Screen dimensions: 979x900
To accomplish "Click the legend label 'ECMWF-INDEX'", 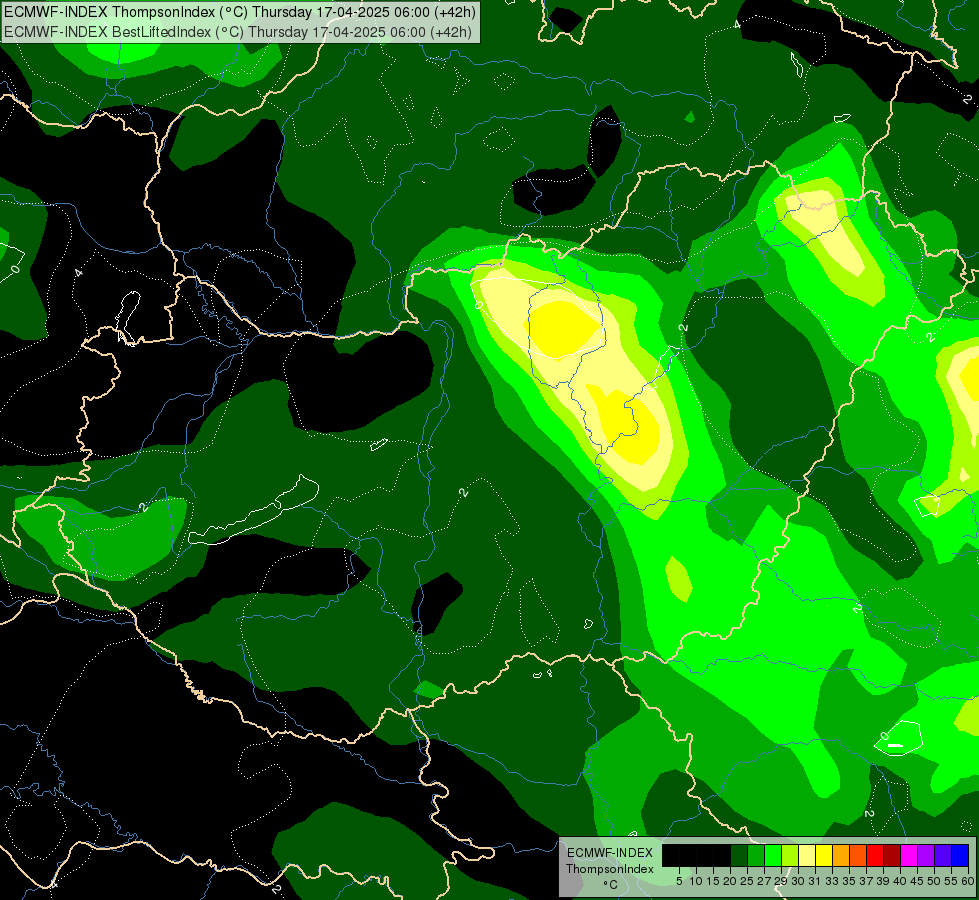I will tap(610, 853).
